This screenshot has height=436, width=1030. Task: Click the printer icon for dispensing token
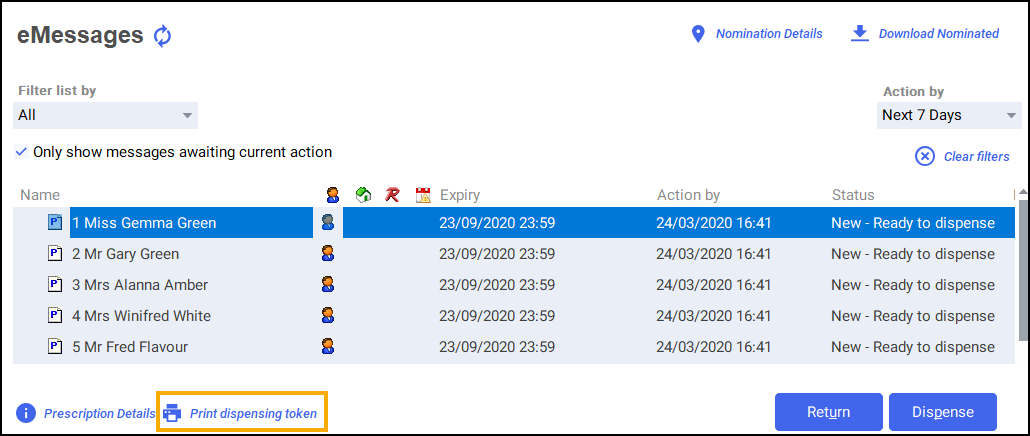point(173,413)
